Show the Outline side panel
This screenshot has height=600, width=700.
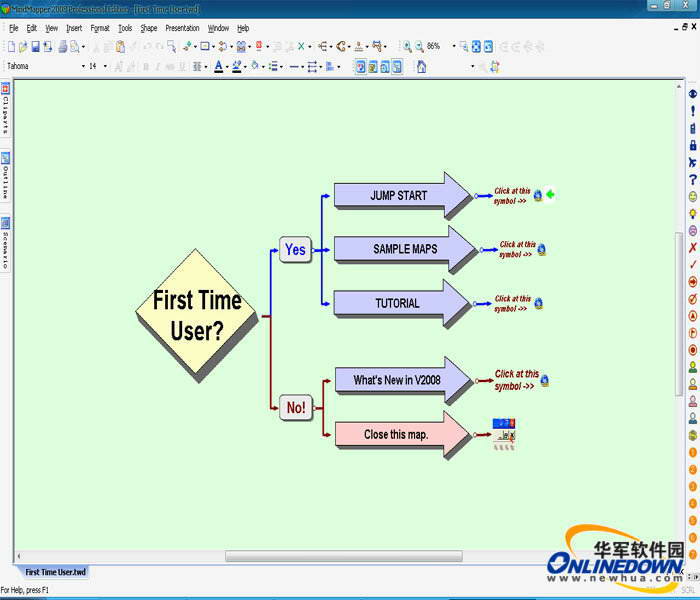tap(6, 175)
